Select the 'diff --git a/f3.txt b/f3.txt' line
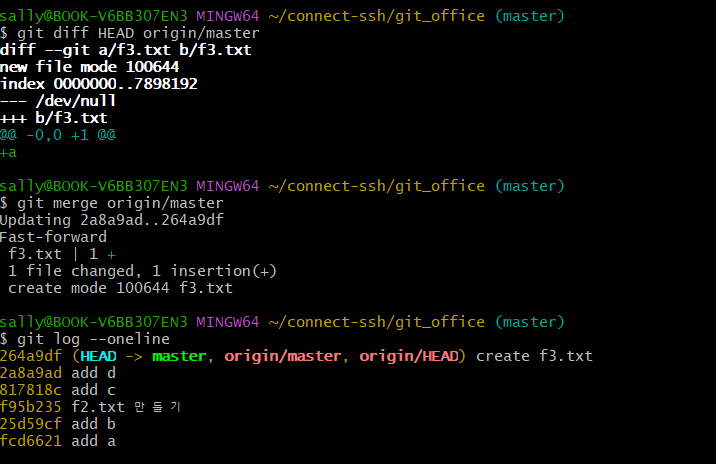 [x=126, y=50]
